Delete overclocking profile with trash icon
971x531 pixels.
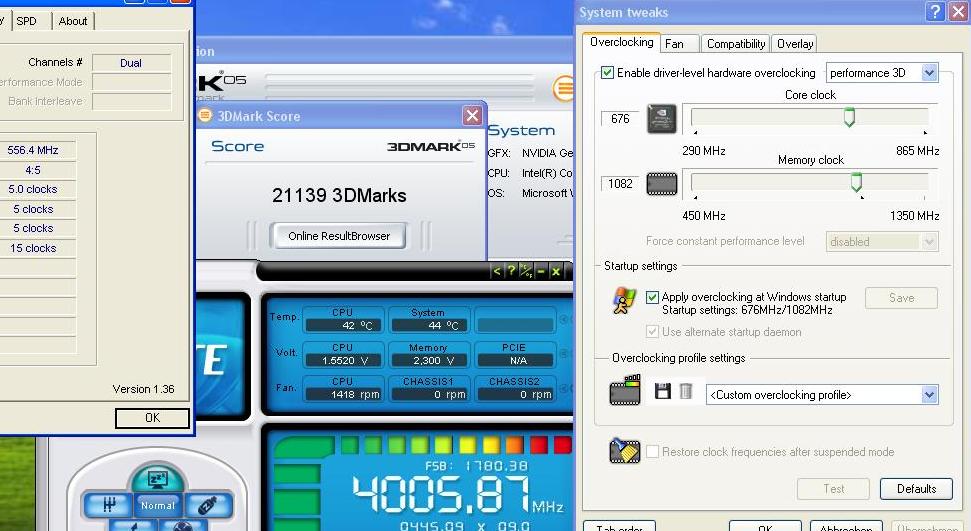686,391
